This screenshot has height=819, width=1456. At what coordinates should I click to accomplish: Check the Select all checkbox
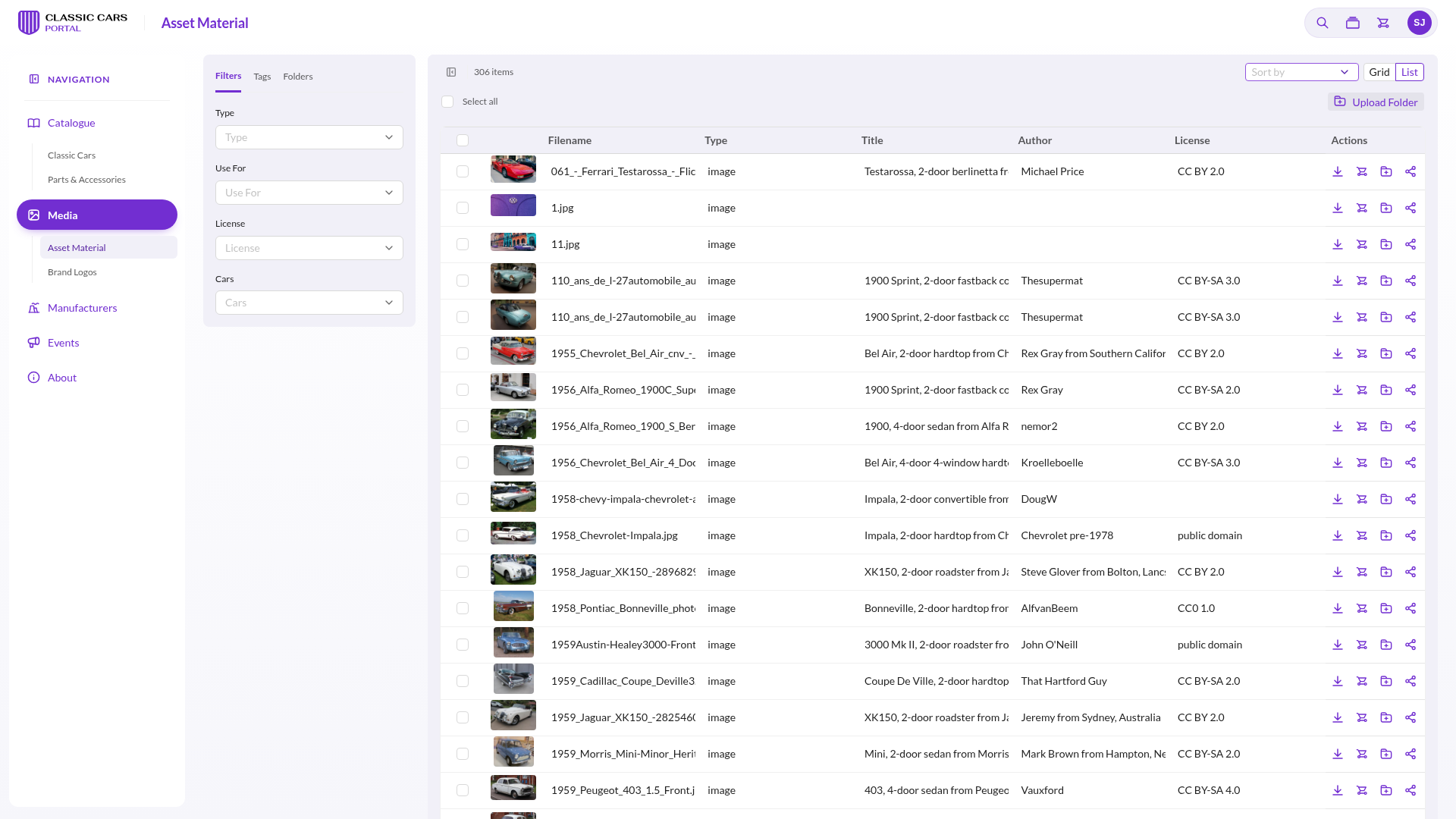(x=447, y=102)
